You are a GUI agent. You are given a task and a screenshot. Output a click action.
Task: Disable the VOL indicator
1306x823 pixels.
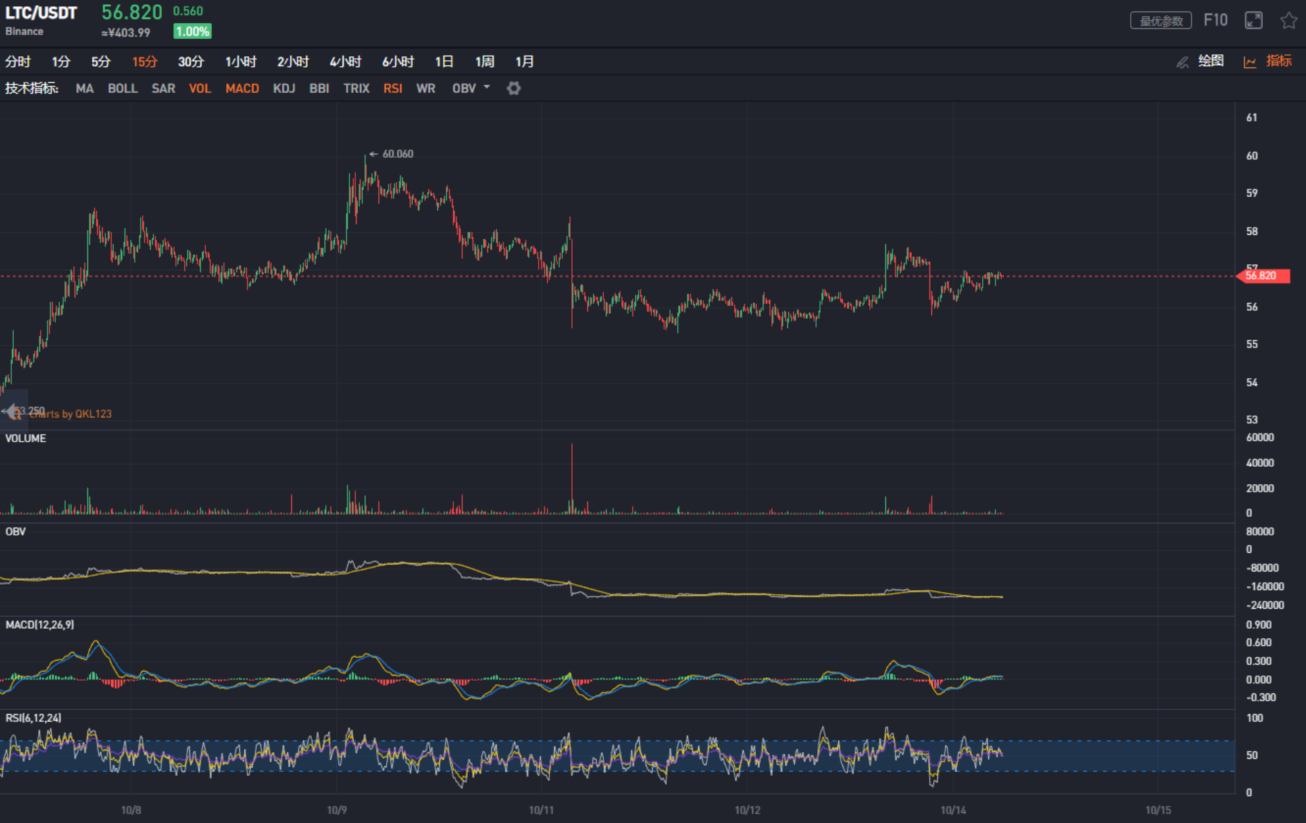click(200, 88)
